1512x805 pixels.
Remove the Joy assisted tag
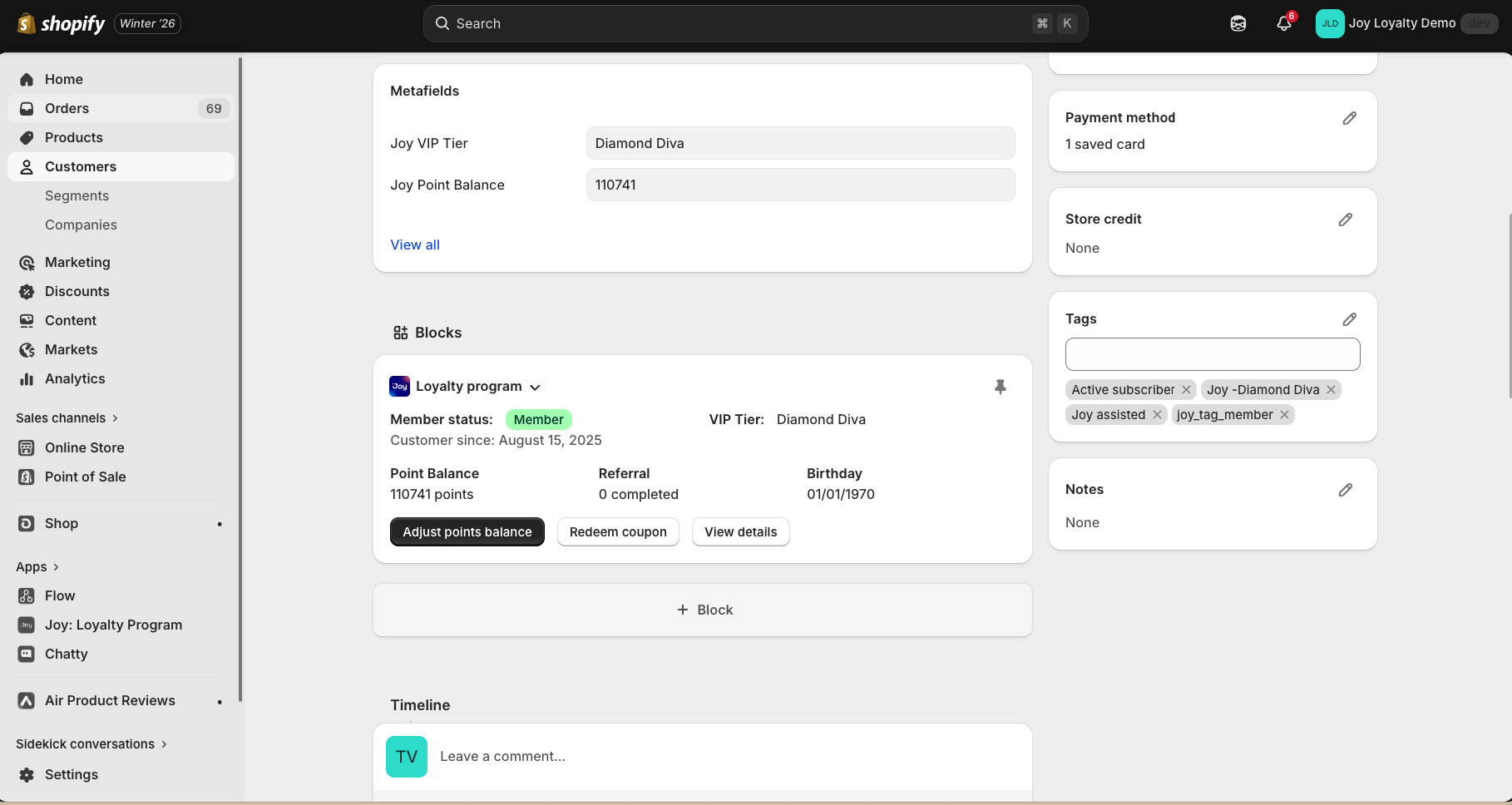pos(1157,415)
